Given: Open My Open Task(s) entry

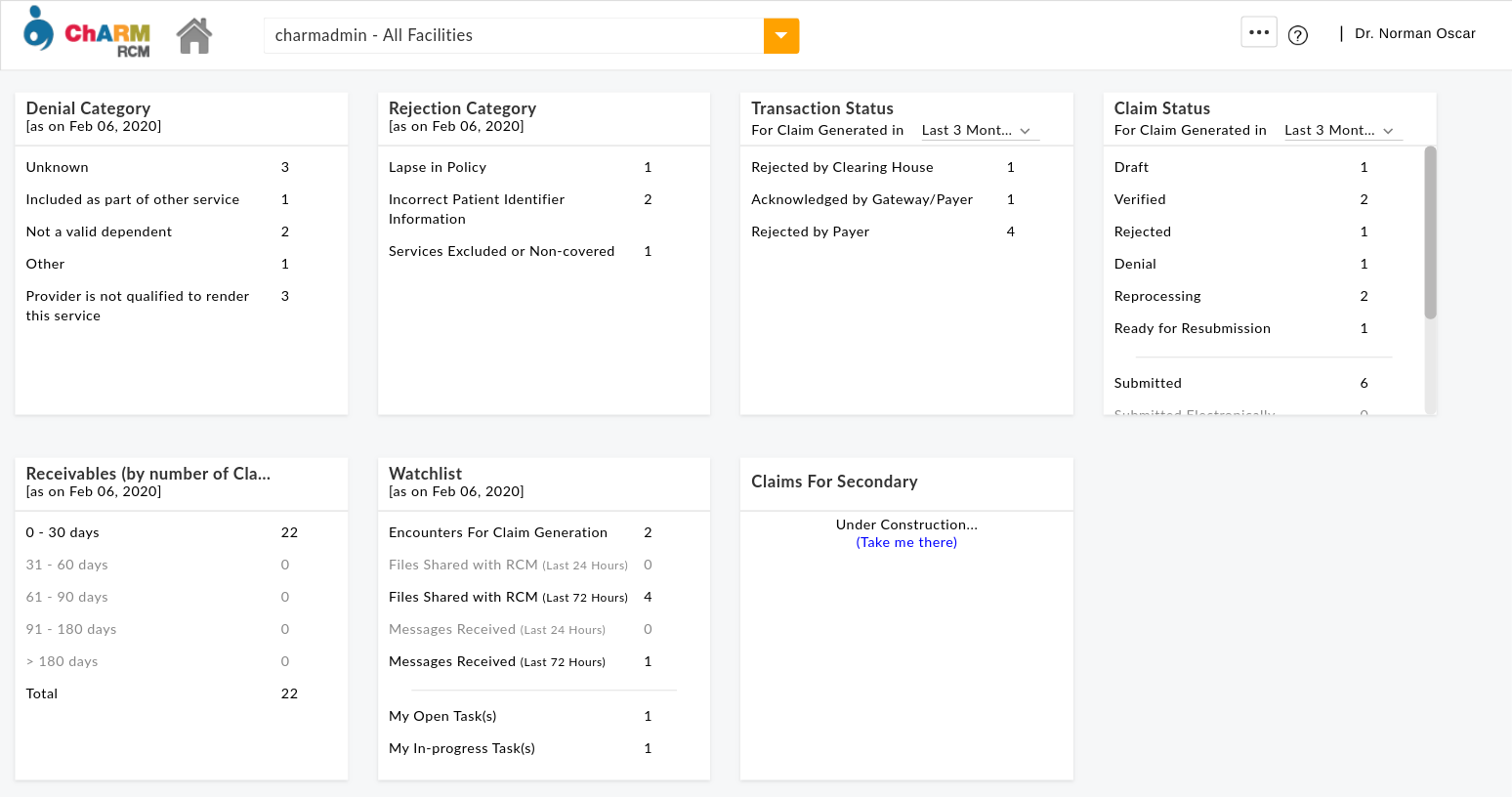Looking at the screenshot, I should tap(442, 717).
